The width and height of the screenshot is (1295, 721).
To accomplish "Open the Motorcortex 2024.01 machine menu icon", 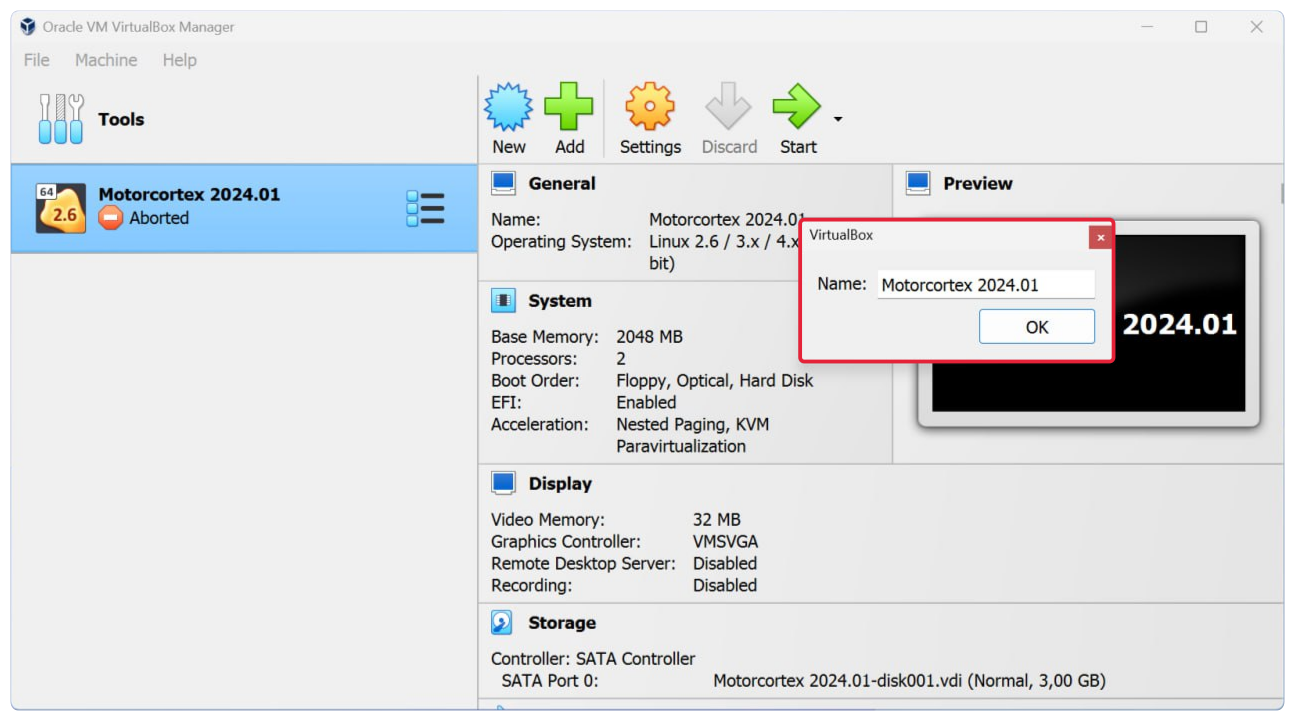I will pyautogui.click(x=425, y=208).
